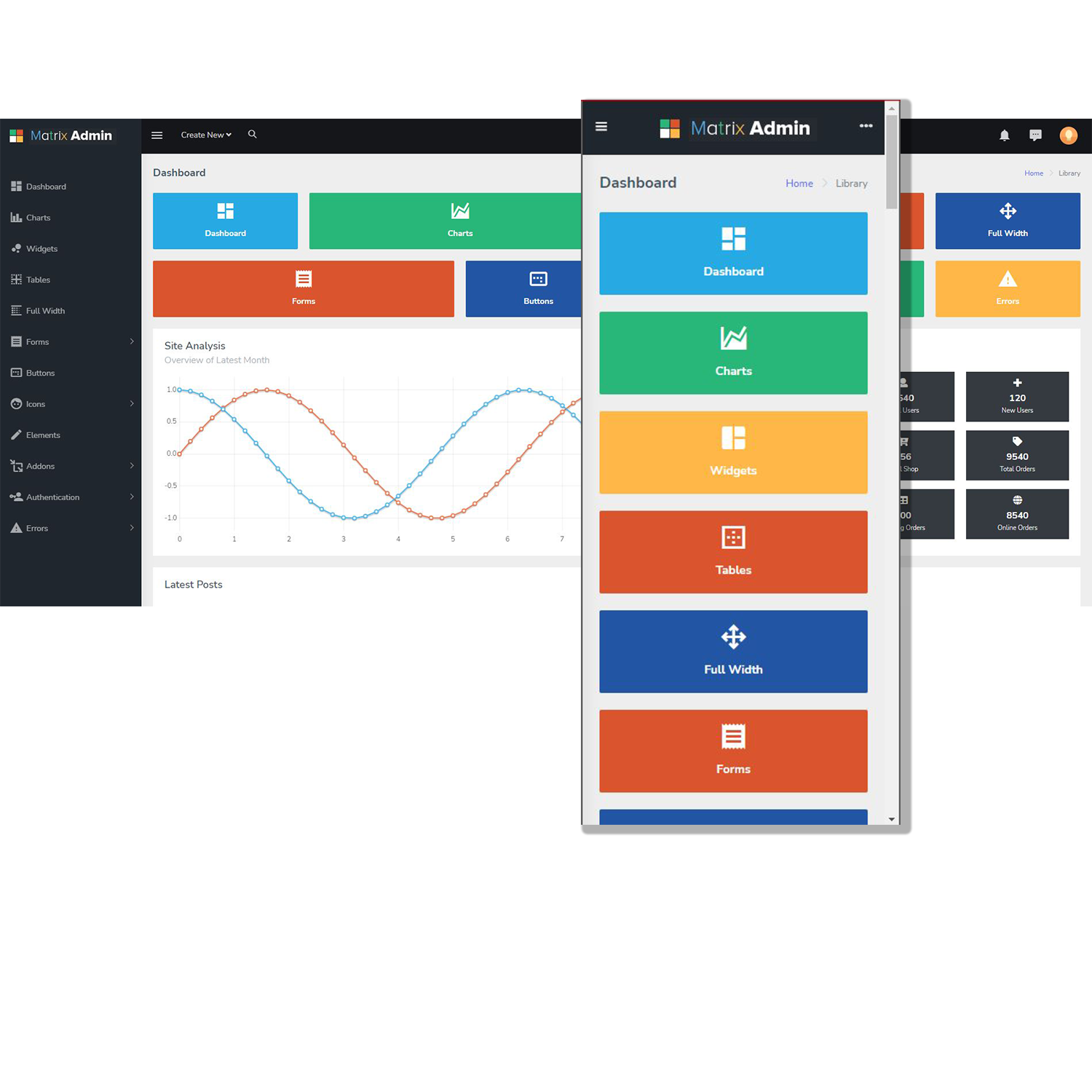Click the 9540 Total Orders stat box
Image resolution: width=1092 pixels, height=1092 pixels.
[x=1017, y=455]
